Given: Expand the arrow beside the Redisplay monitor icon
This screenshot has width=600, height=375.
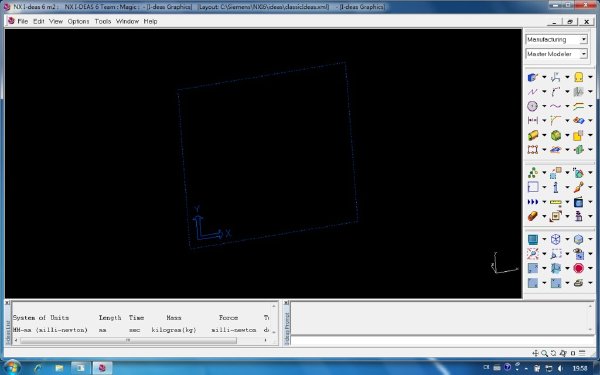Looking at the screenshot, I should [x=544, y=240].
